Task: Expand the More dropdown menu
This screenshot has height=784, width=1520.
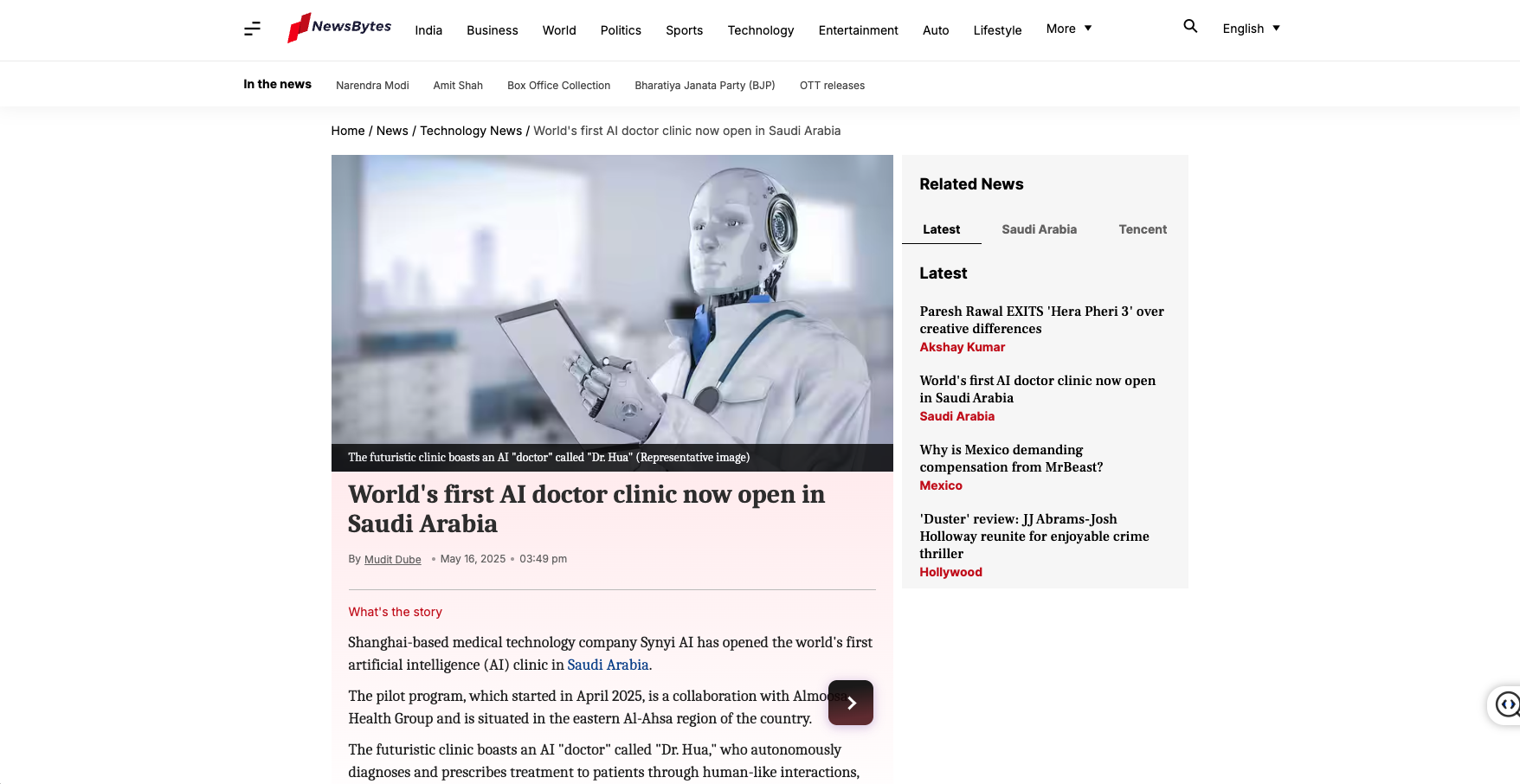Action: pos(1068,29)
